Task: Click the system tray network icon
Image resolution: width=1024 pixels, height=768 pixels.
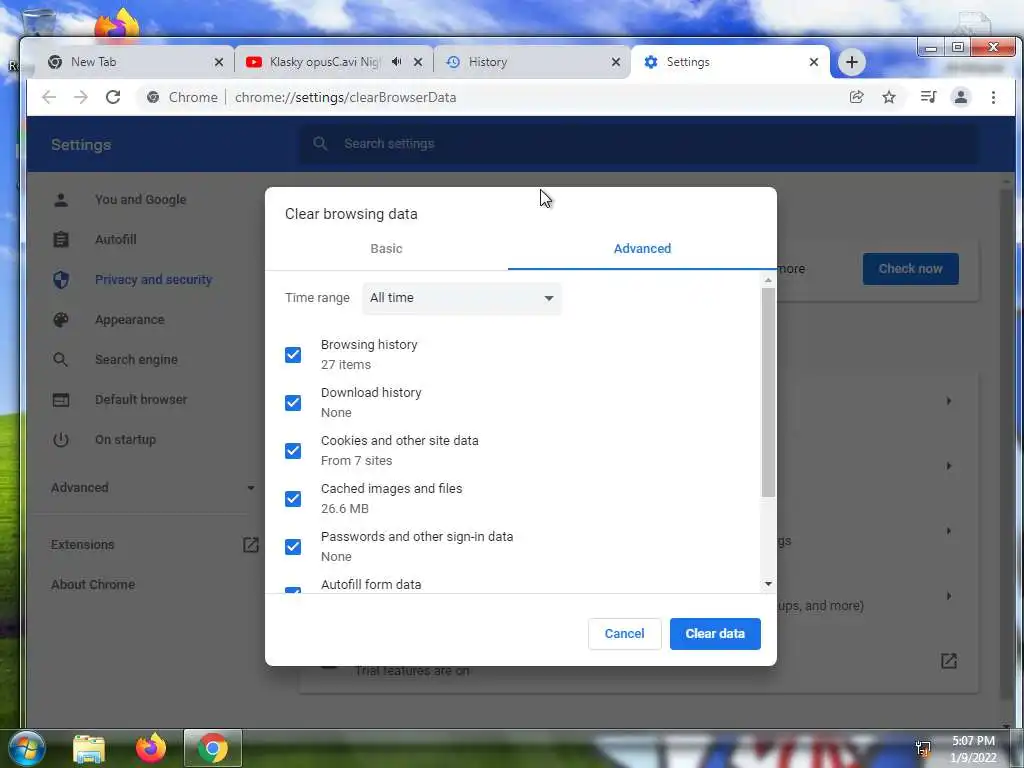Action: click(923, 748)
